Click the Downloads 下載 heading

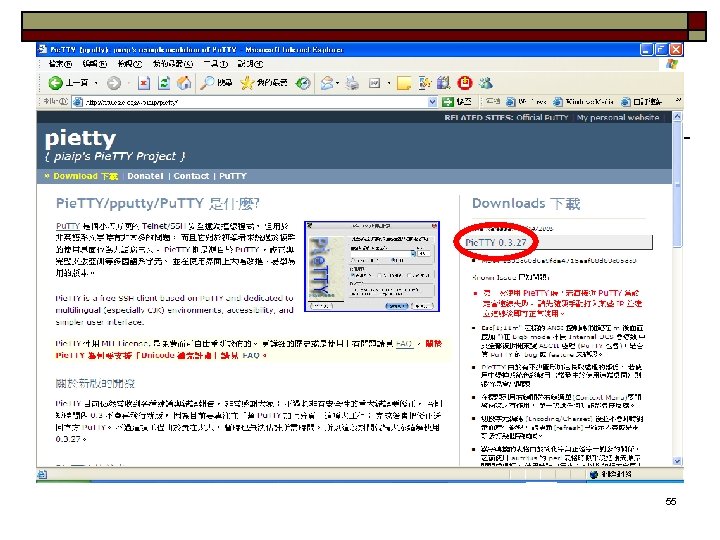coord(526,203)
